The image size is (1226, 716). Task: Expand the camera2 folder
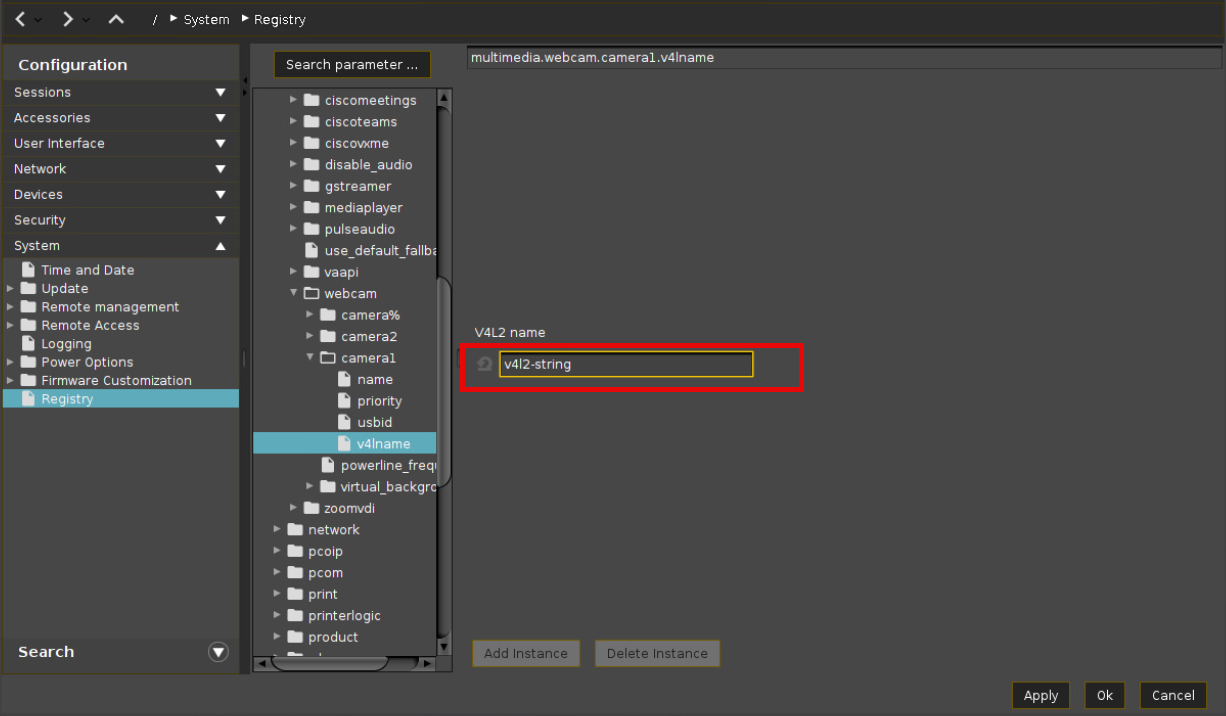click(x=310, y=337)
